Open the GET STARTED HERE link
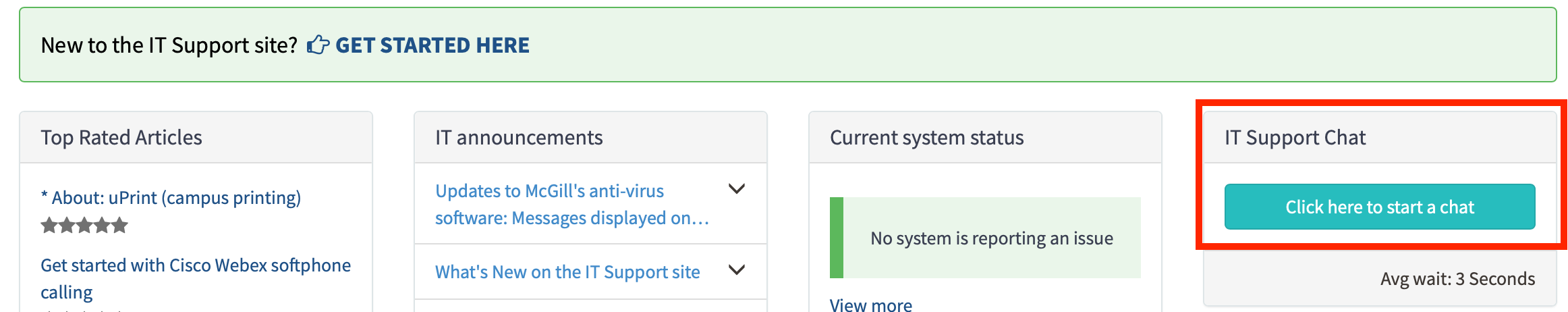This screenshot has height=312, width=1568. click(x=432, y=45)
